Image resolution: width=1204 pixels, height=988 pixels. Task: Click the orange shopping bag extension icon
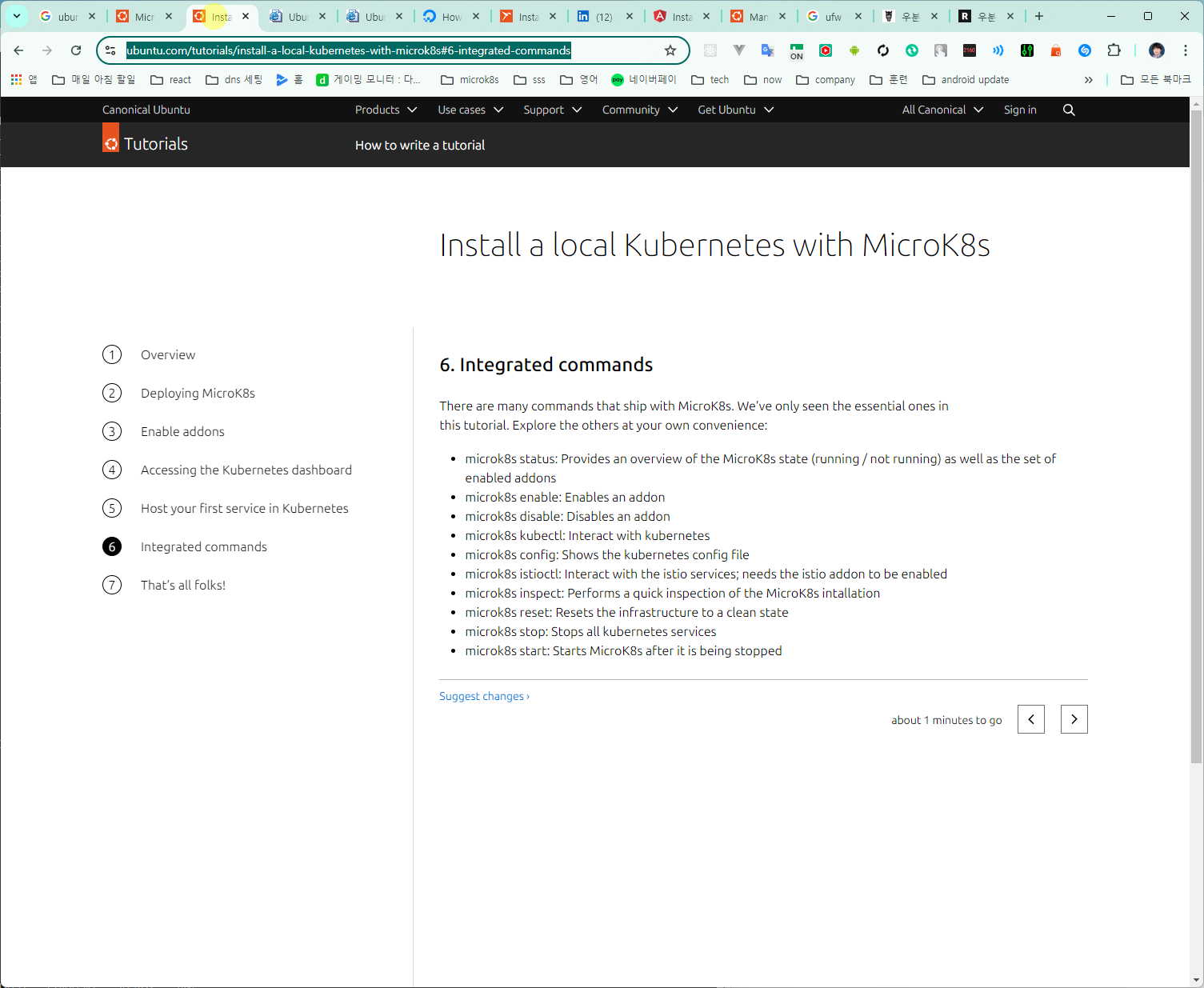pyautogui.click(x=1056, y=50)
